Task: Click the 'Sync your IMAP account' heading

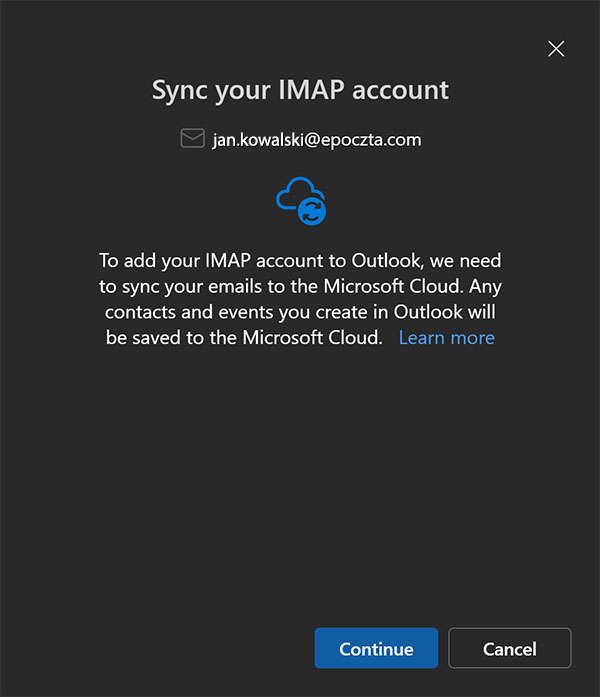Action: point(300,89)
